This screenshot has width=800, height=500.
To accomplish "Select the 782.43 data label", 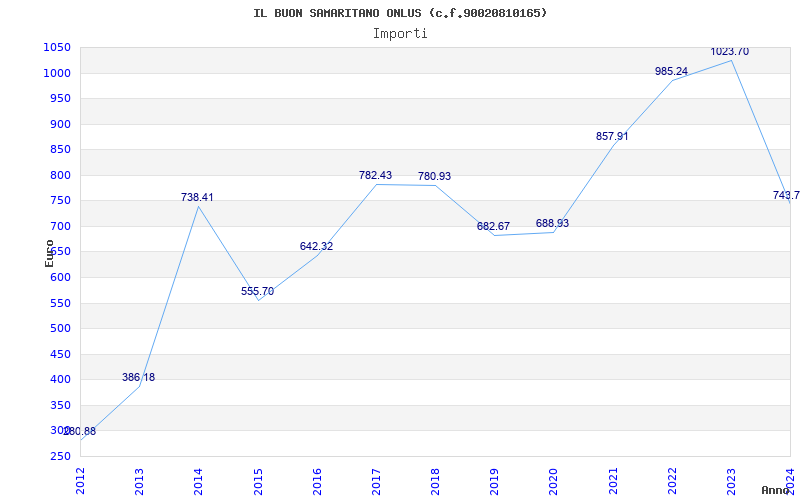I will (x=376, y=176).
